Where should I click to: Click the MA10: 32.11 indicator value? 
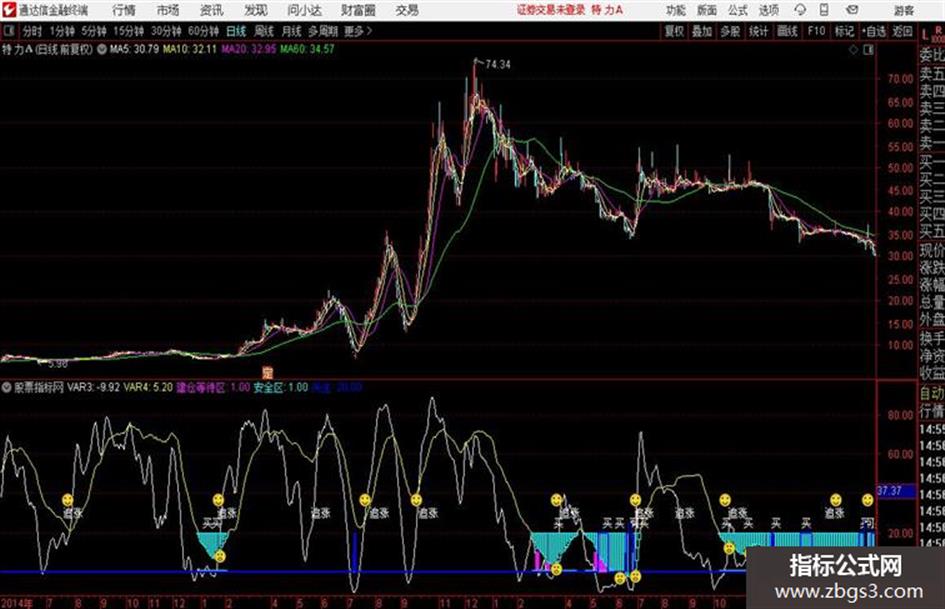(x=189, y=49)
